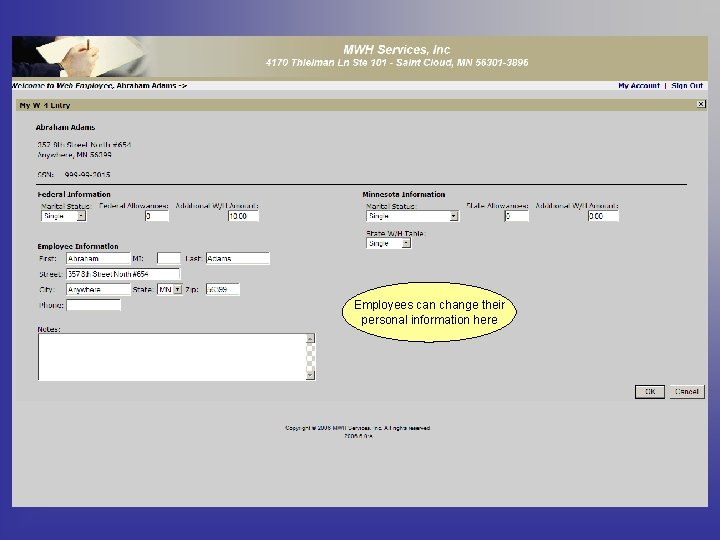The height and width of the screenshot is (540, 720).
Task: Click the OK button
Action: pyautogui.click(x=650, y=392)
